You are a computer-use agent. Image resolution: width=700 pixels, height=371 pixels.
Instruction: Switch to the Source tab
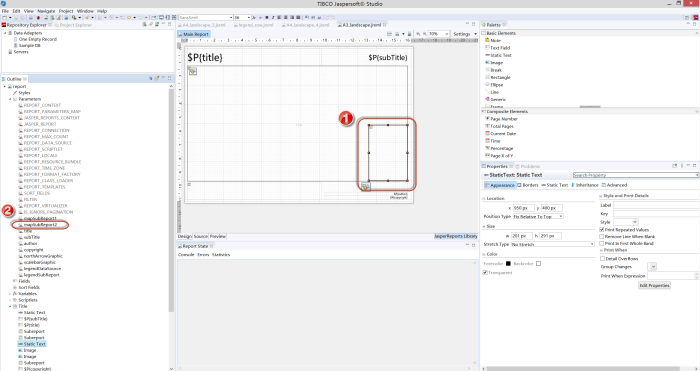point(200,236)
